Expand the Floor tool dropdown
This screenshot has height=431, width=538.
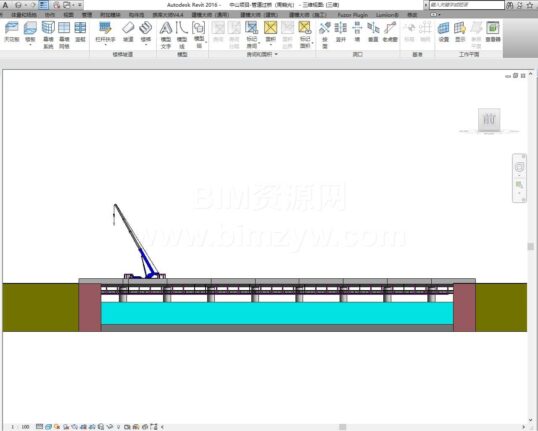(x=30, y=45)
